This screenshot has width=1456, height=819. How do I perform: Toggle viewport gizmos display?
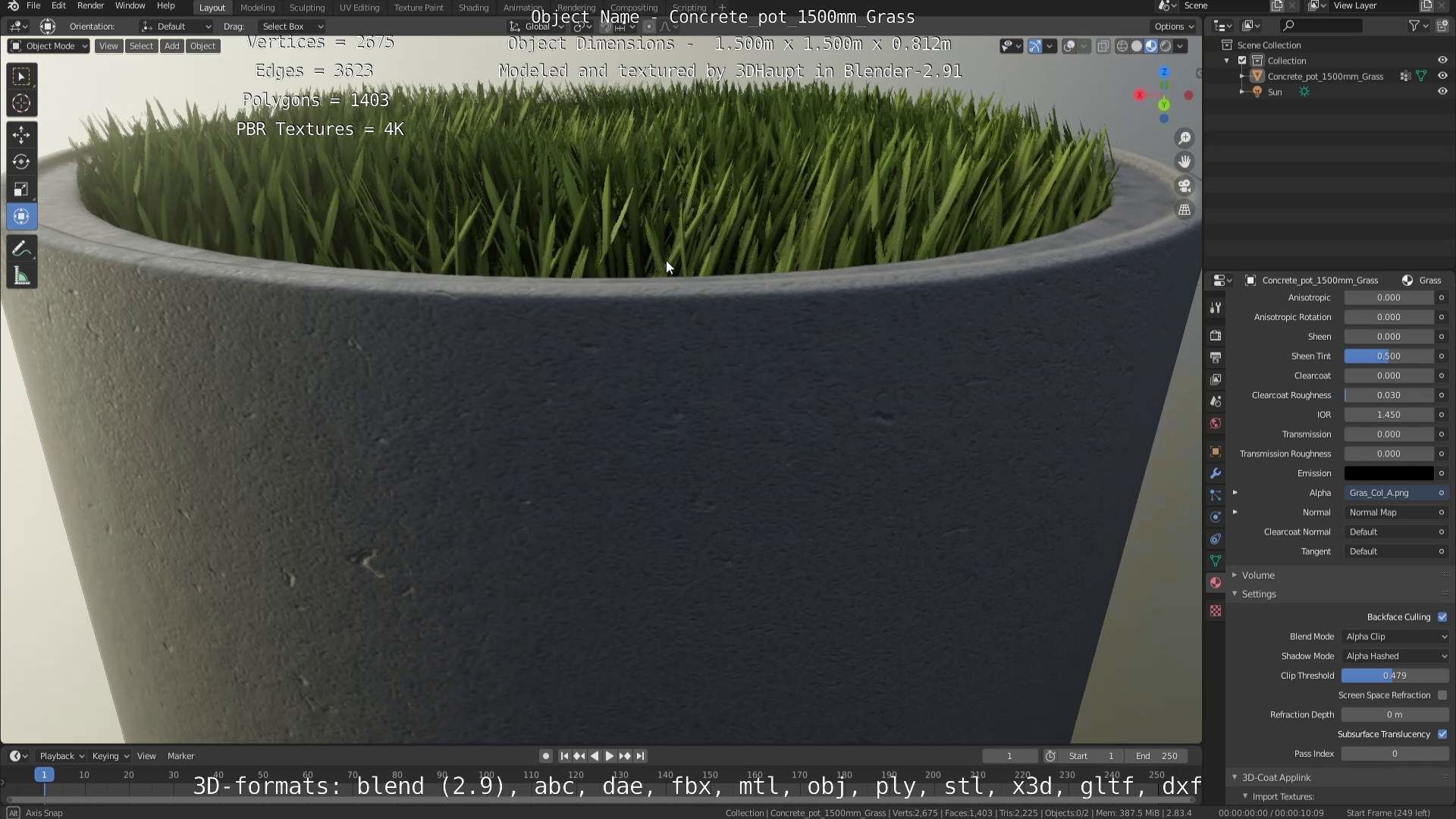pos(1035,46)
